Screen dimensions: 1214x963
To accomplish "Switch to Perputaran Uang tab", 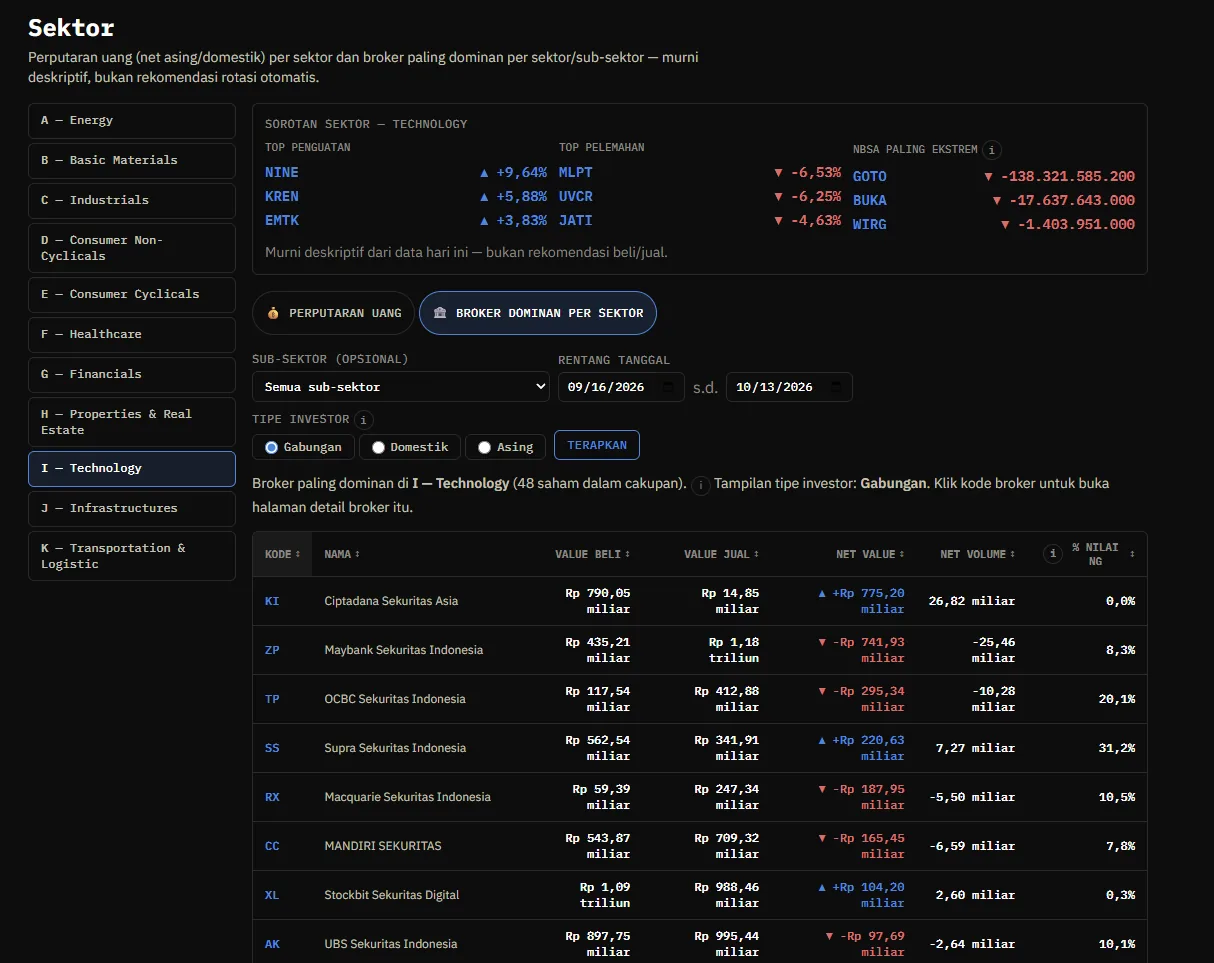I will tap(333, 313).
